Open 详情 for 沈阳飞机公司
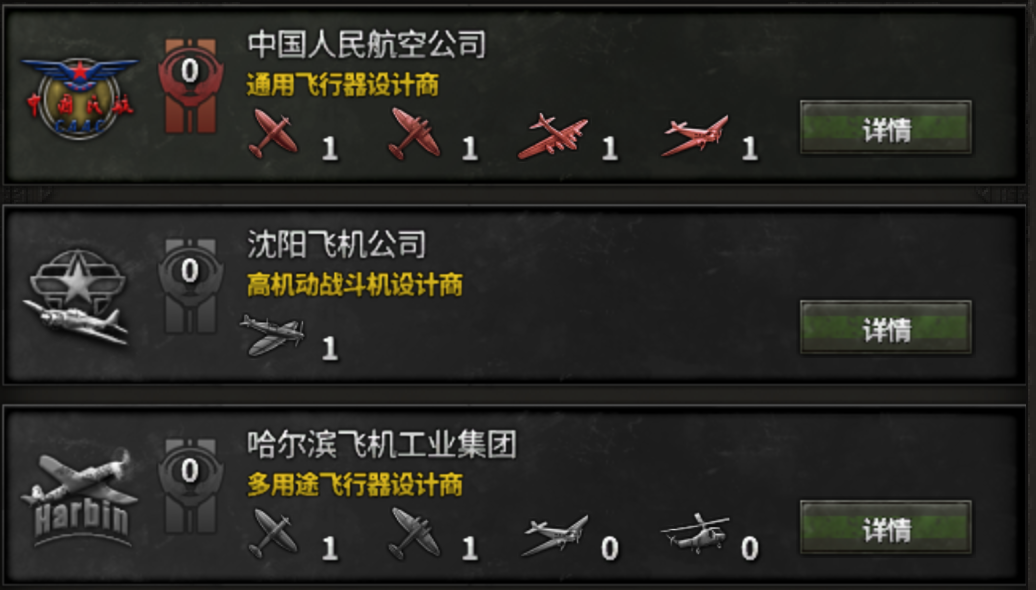Screen dimensions: 1036x590 [x=886, y=328]
